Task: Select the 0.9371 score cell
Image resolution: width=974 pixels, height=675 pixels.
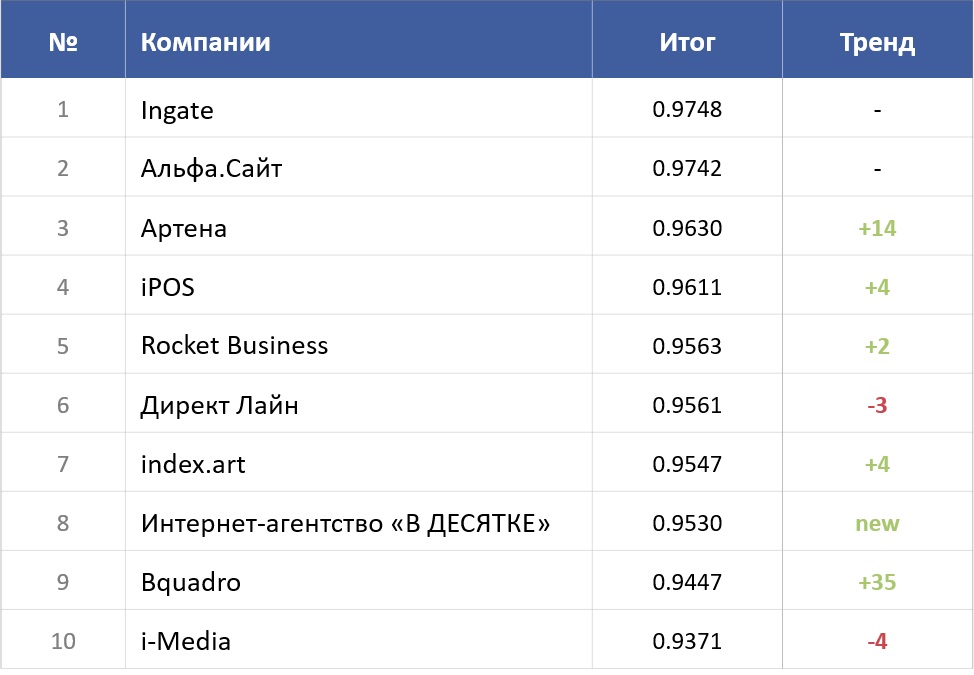Action: click(x=687, y=641)
